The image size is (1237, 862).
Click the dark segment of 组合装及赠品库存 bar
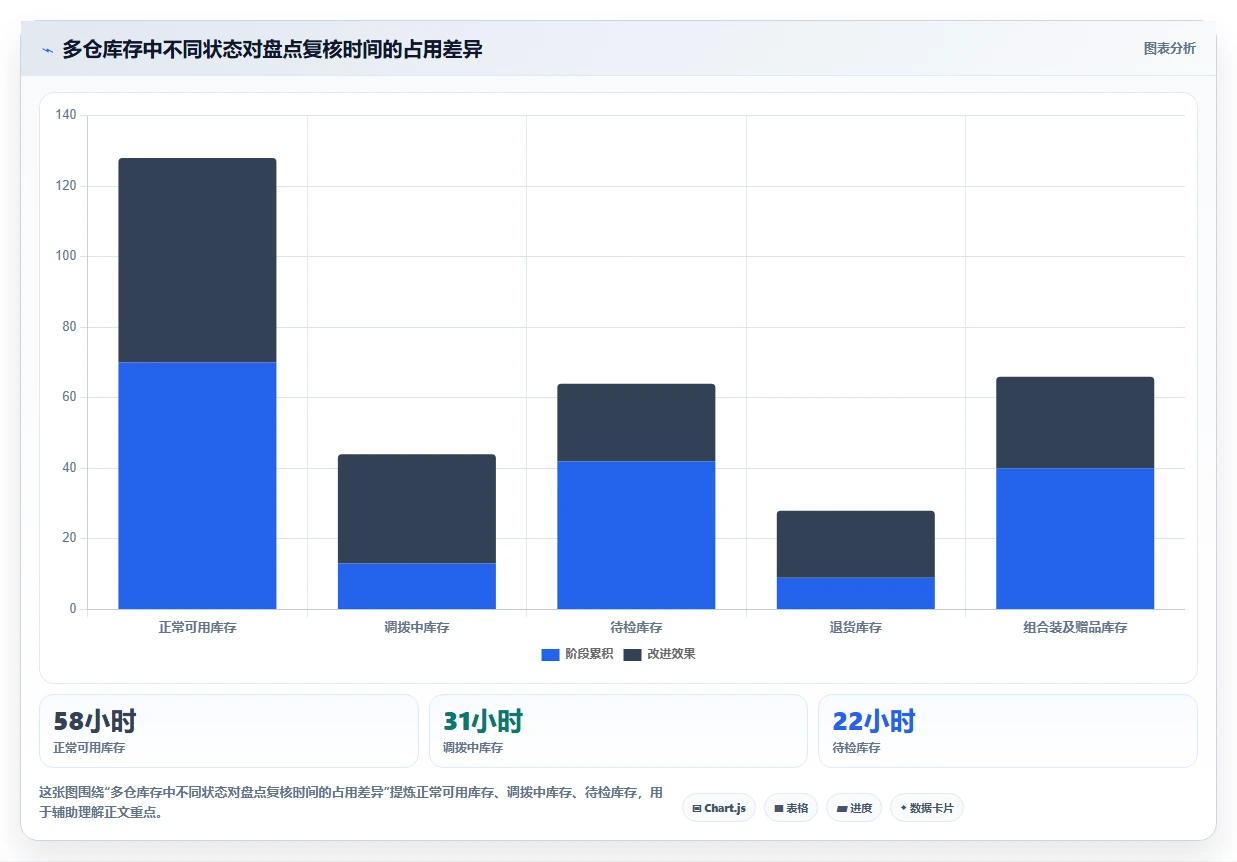coord(1075,422)
